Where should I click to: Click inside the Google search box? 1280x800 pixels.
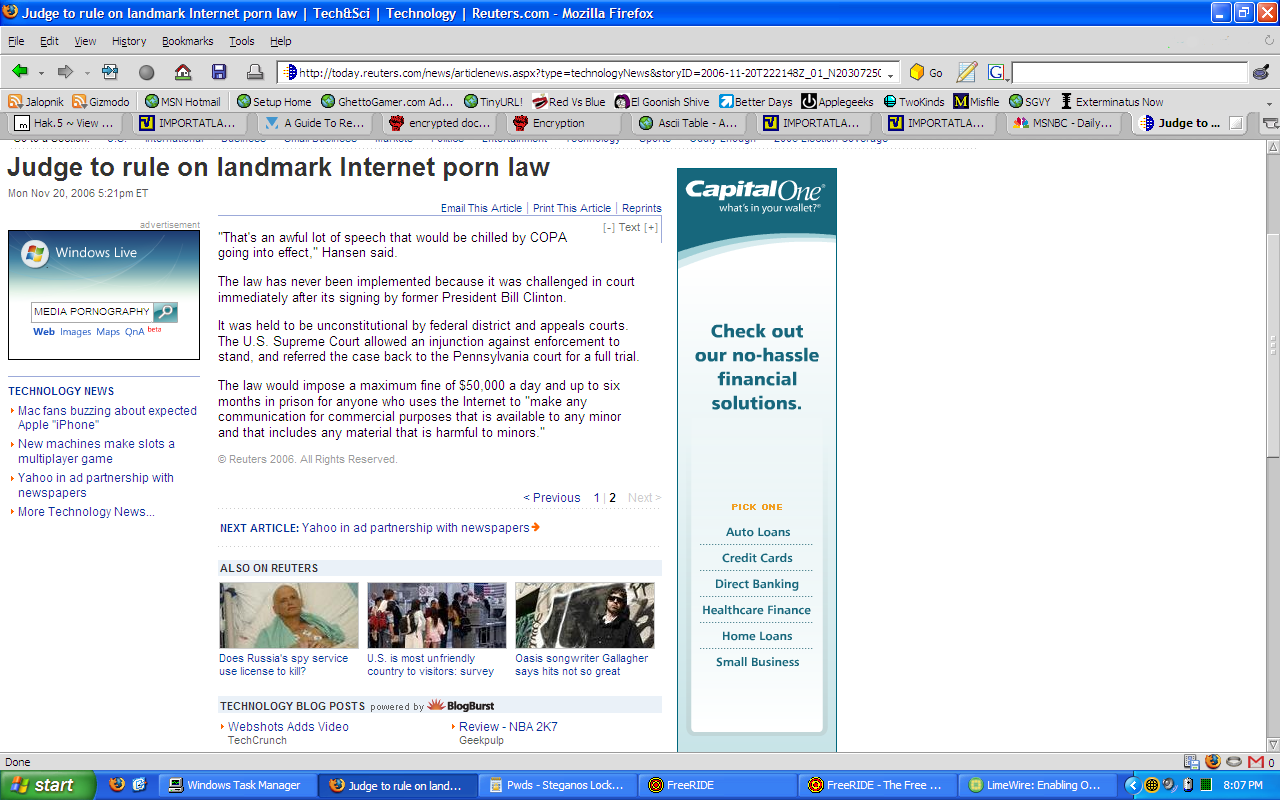(1130, 72)
